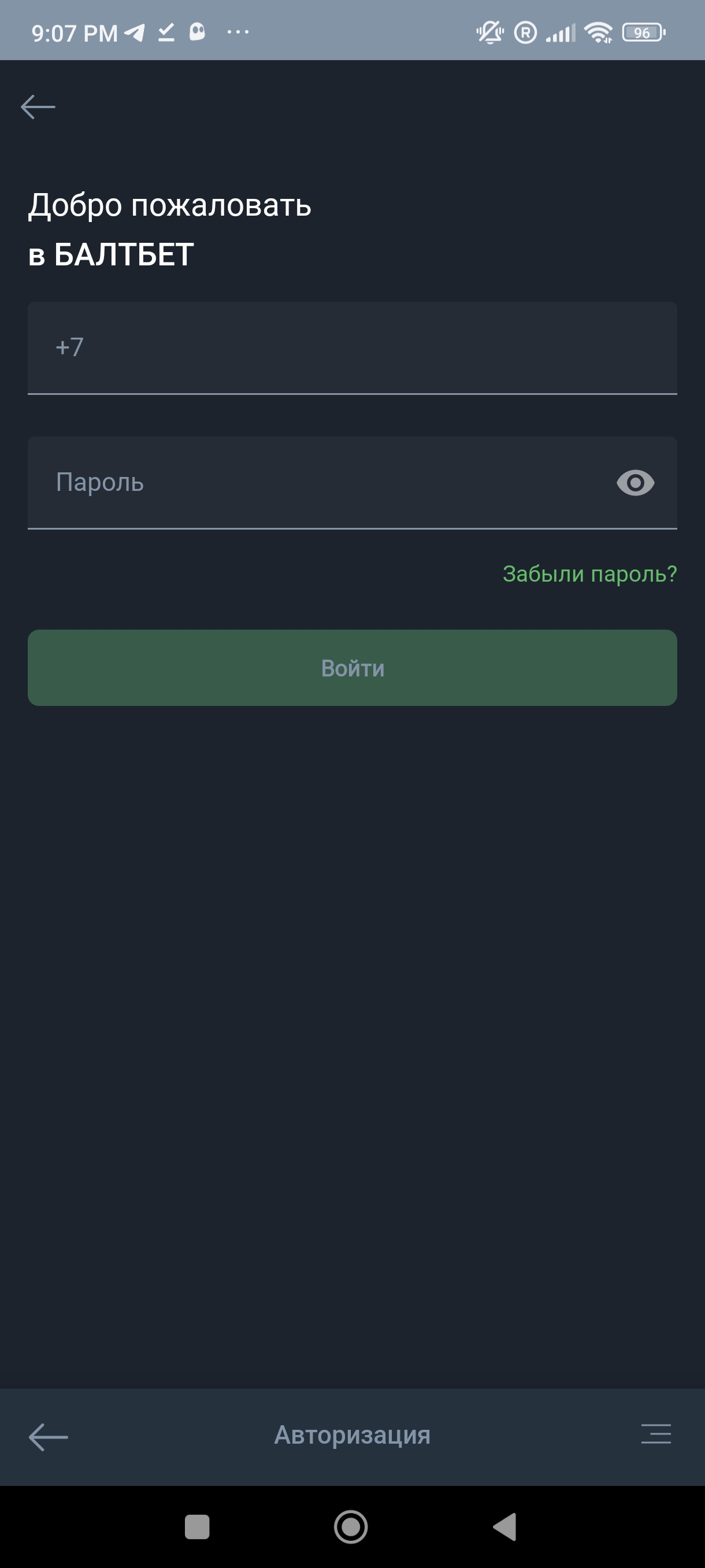
Task: Tap the back arrow at top left
Action: pos(38,107)
